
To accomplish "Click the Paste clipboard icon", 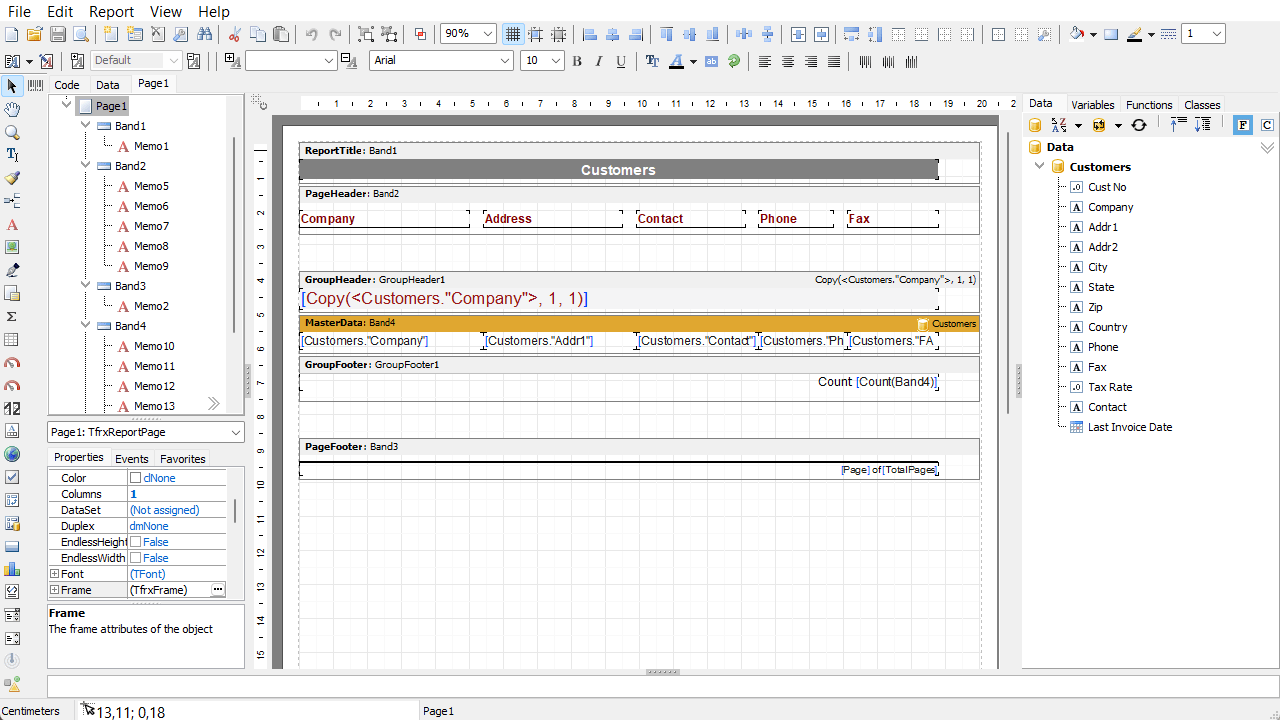I will 281,34.
